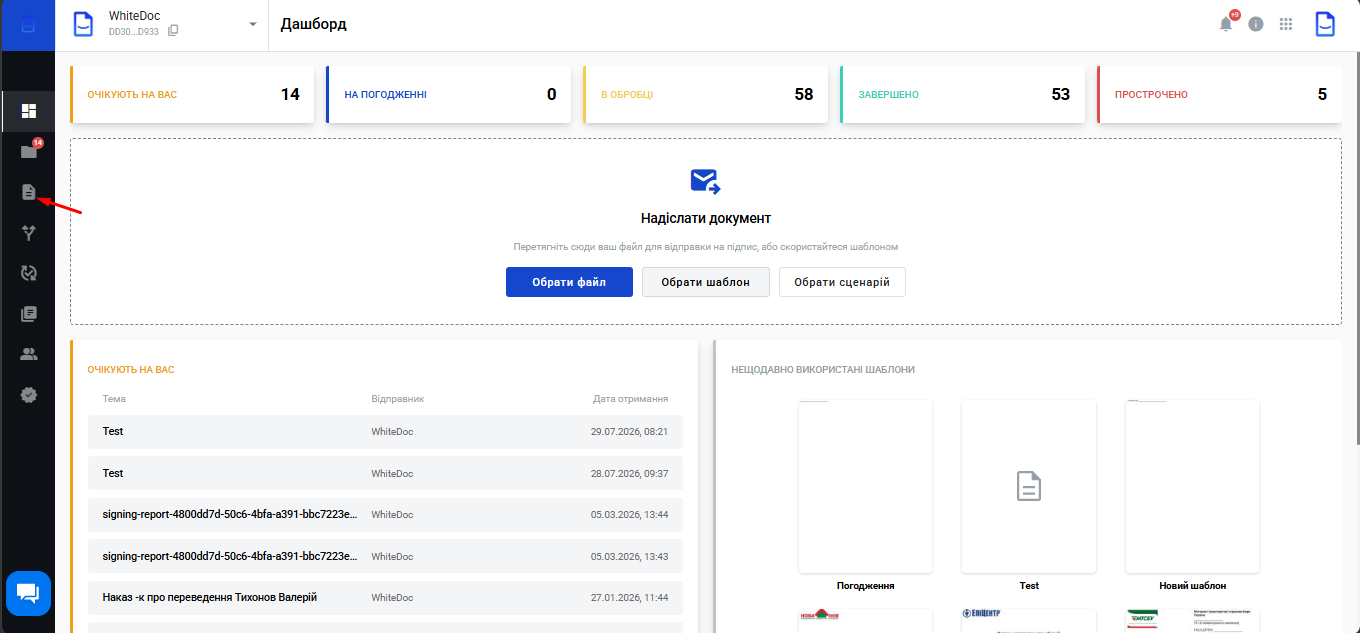Image resolution: width=1360 pixels, height=633 pixels.
Task: Copy the DD30...D933 identifier
Action: click(x=173, y=31)
